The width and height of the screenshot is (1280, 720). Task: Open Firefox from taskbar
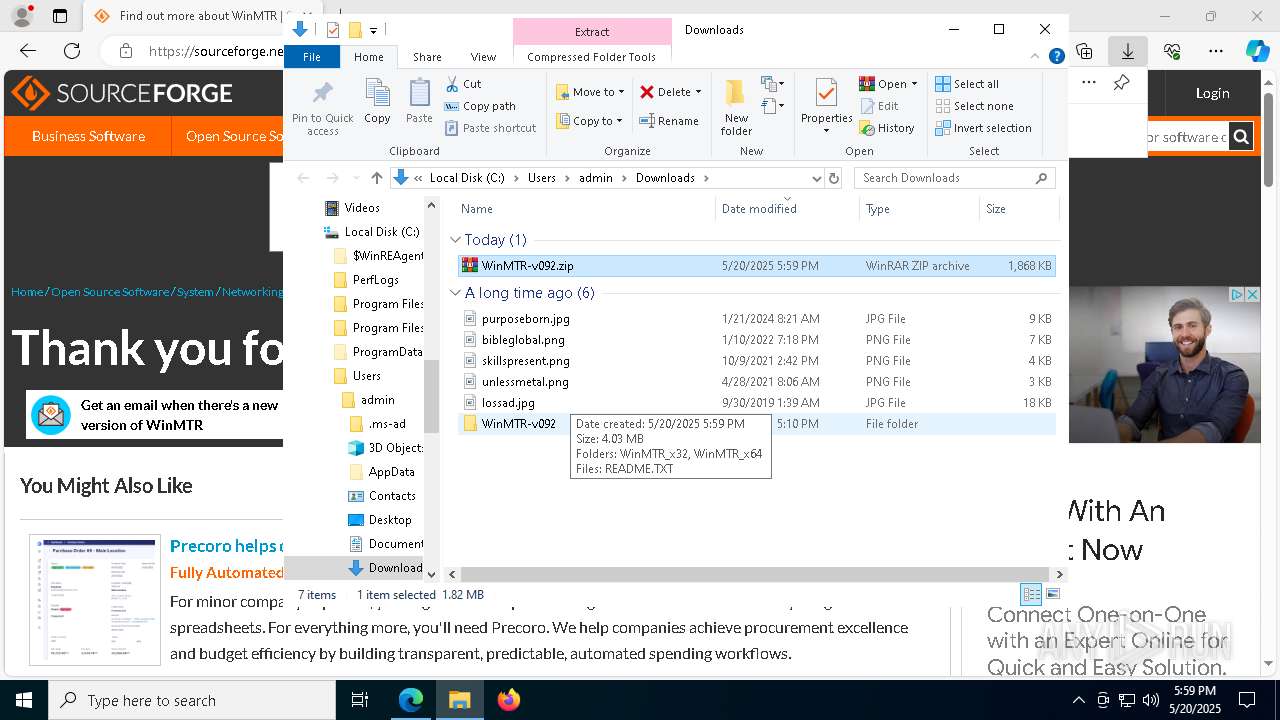pyautogui.click(x=509, y=700)
